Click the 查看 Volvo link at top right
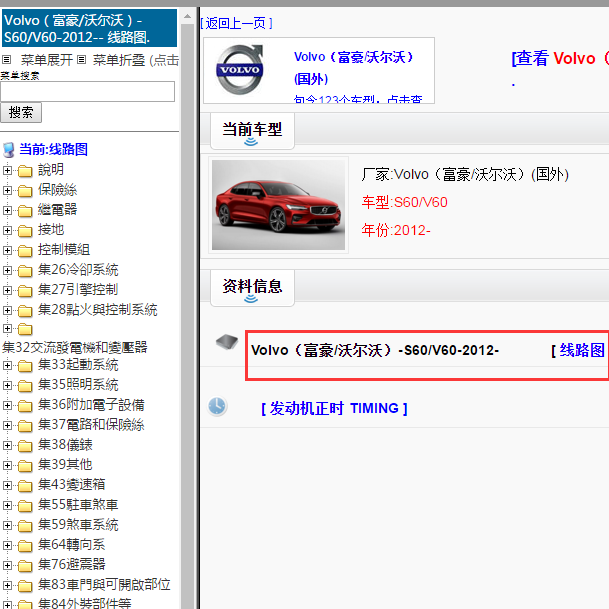This screenshot has height=609, width=609. (x=560, y=58)
